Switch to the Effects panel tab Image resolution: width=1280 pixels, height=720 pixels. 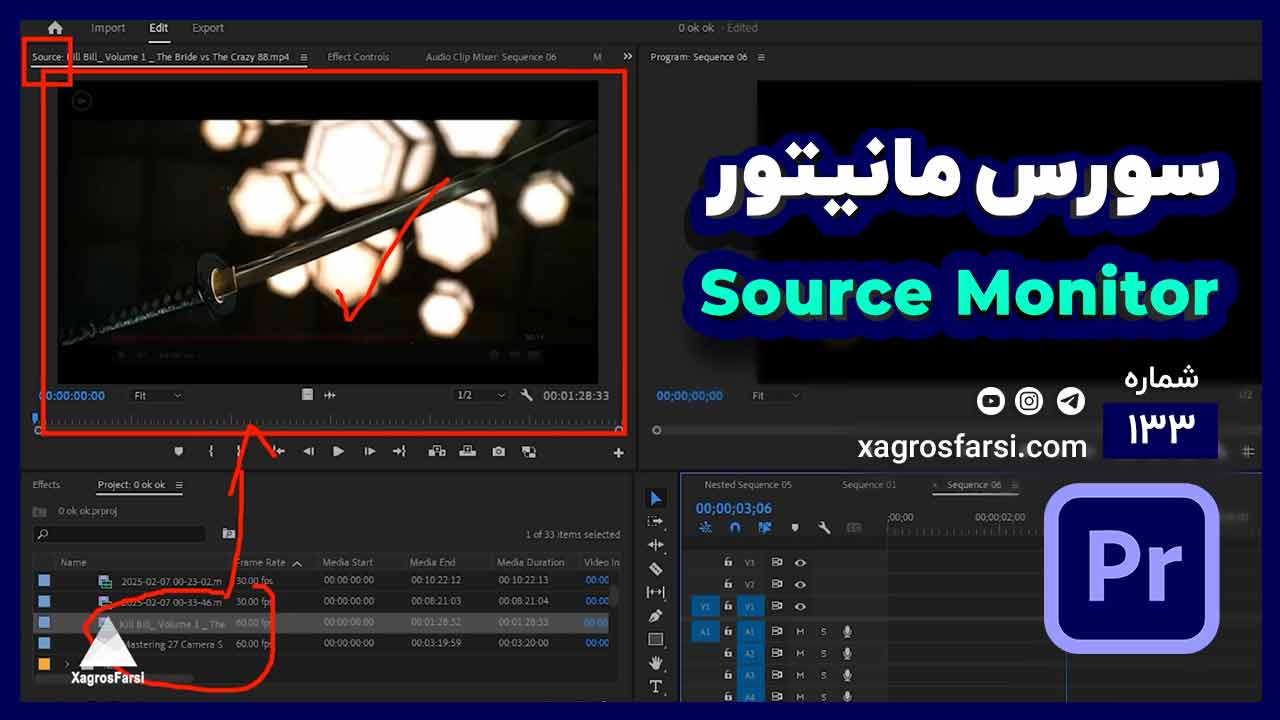click(x=46, y=485)
